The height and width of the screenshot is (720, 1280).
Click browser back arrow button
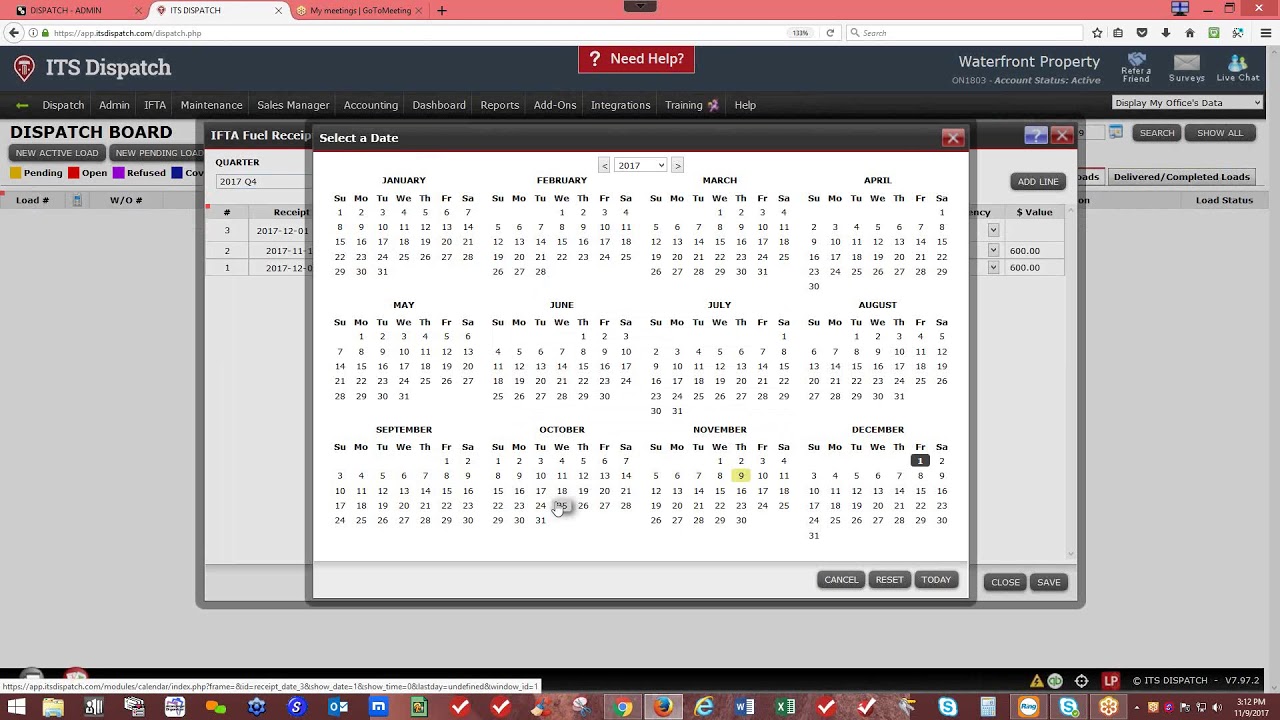pos(14,33)
